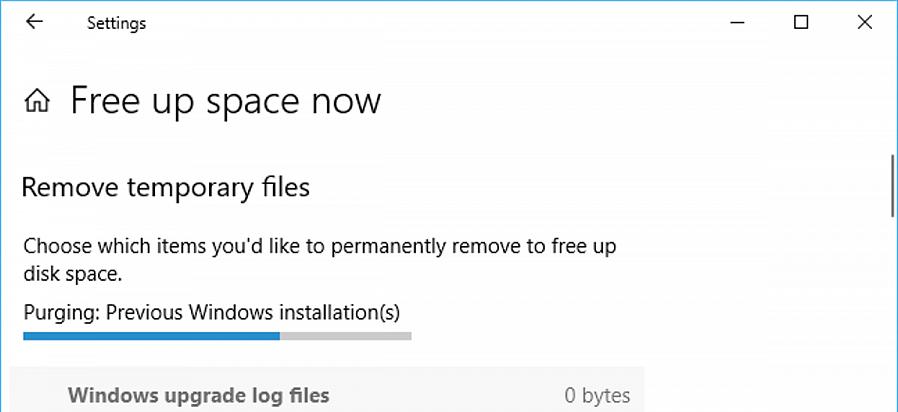This screenshot has width=898, height=412.
Task: Click the 0 bytes size label
Action: 597,395
